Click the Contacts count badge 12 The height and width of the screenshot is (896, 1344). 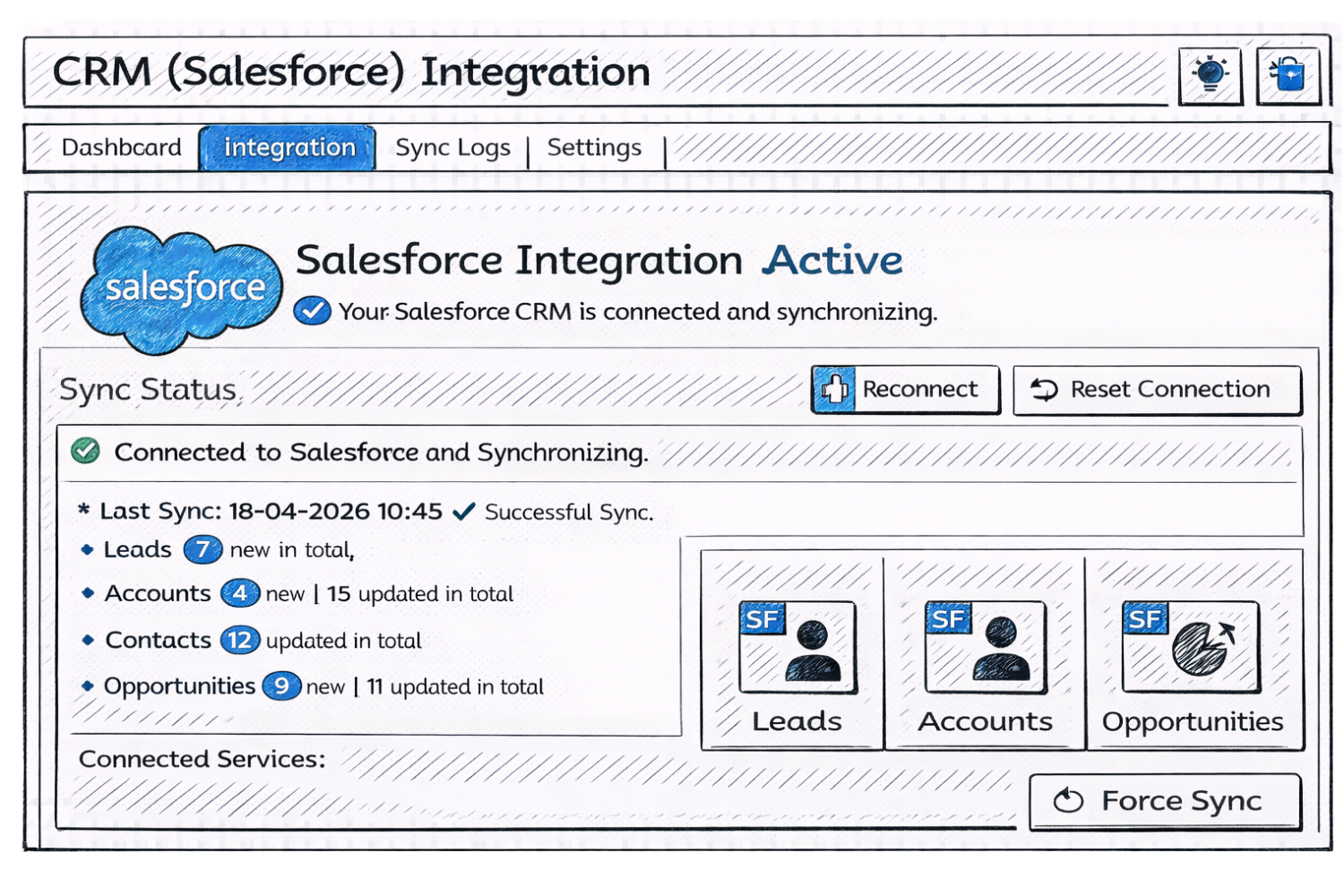point(240,640)
